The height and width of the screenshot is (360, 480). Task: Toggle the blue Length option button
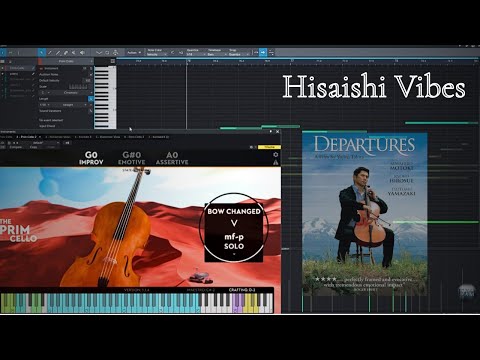(x=91, y=99)
